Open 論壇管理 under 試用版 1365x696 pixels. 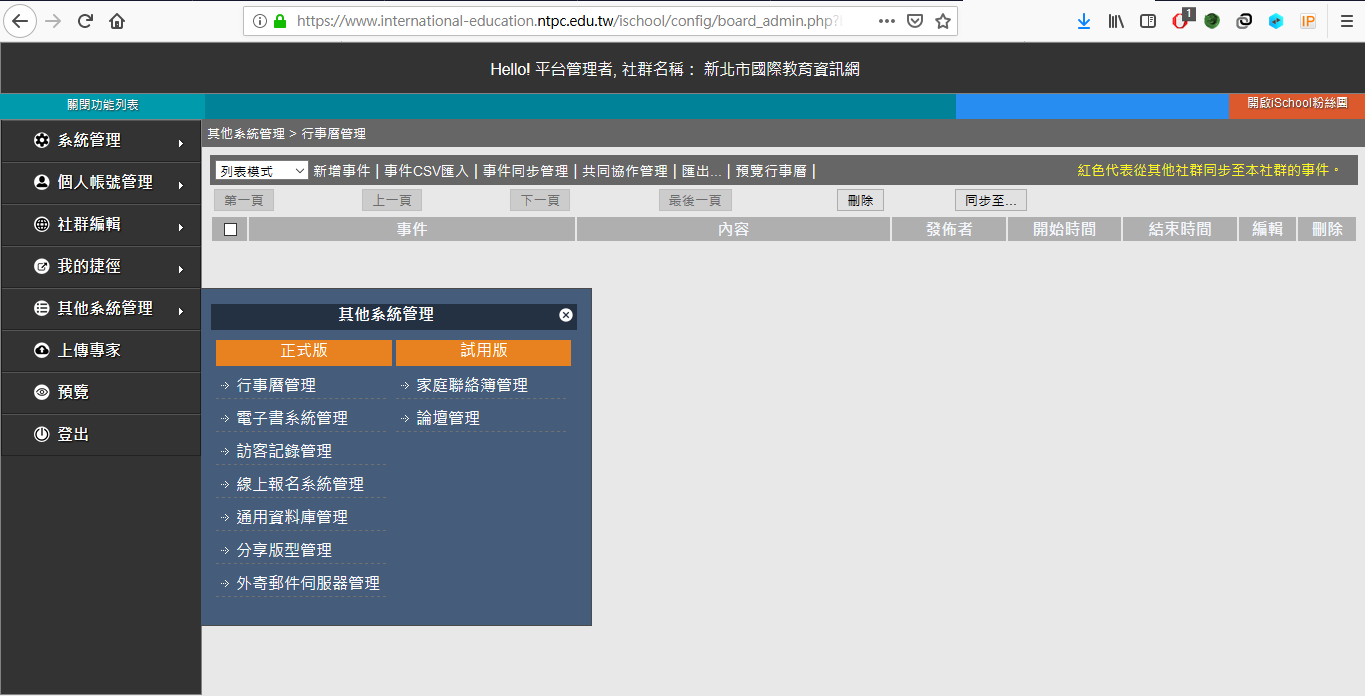tap(448, 418)
